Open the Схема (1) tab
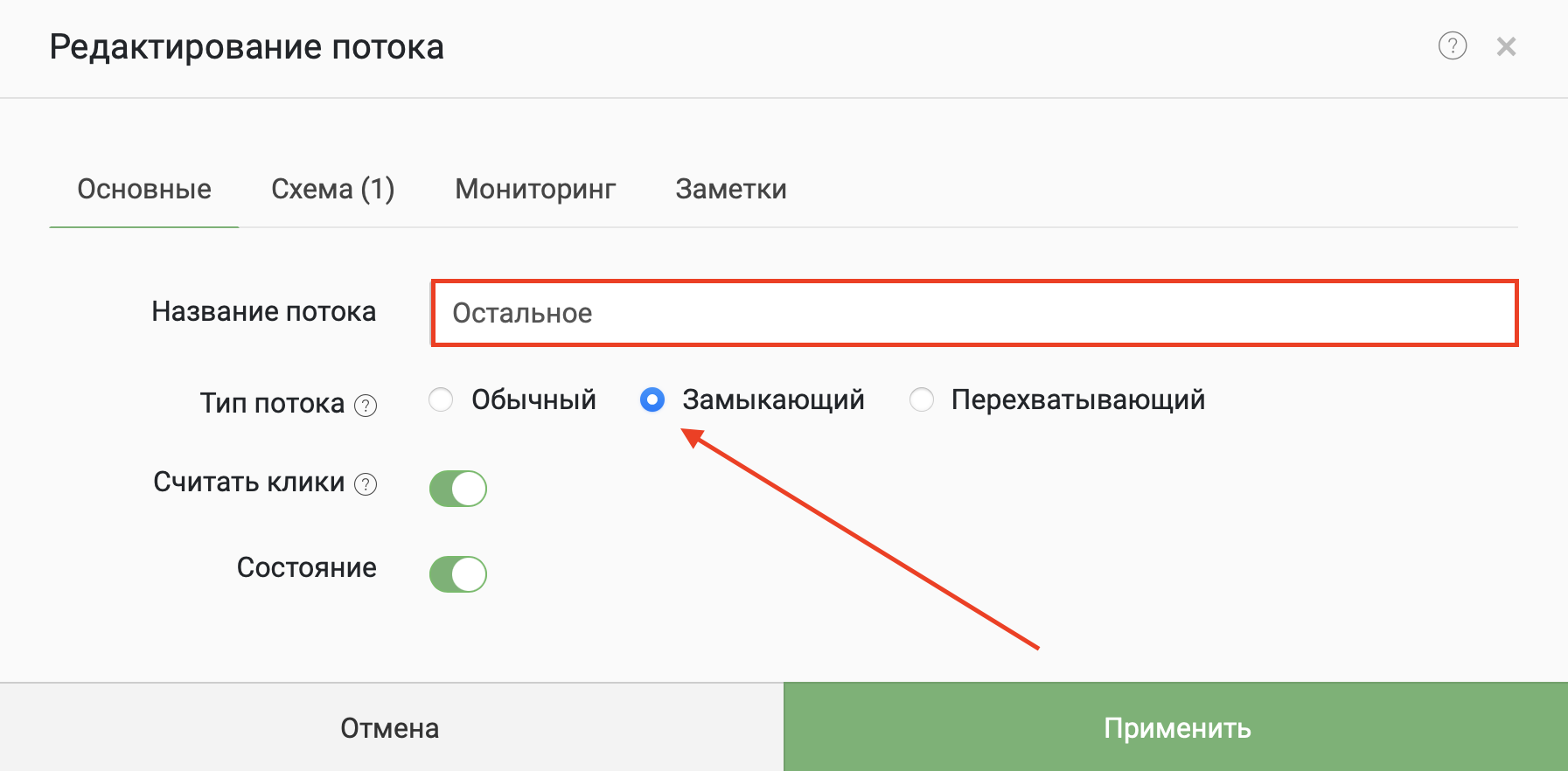This screenshot has height=771, width=1568. click(332, 189)
